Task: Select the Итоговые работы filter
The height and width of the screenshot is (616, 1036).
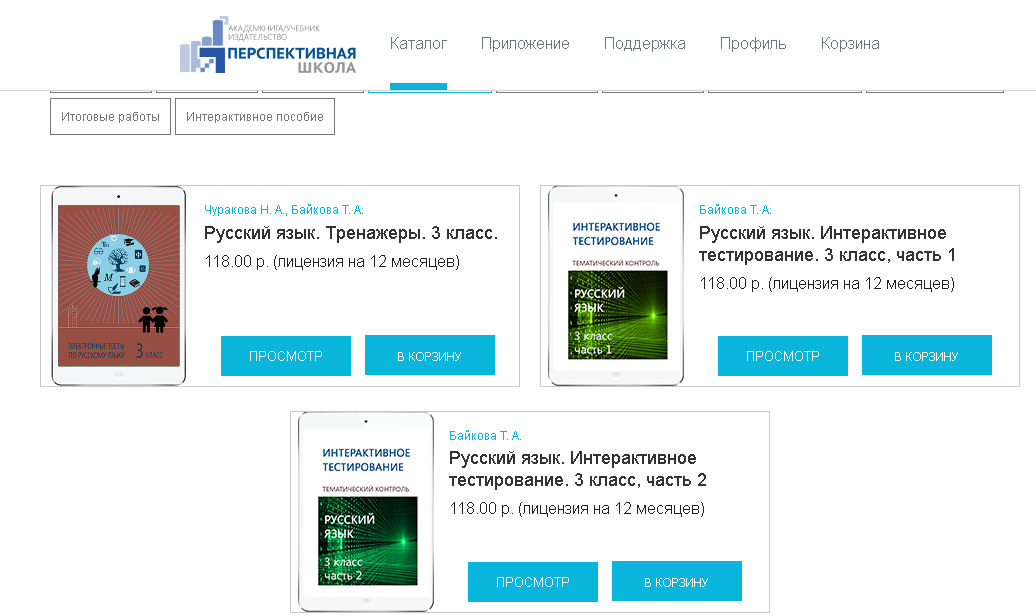Action: click(x=110, y=117)
